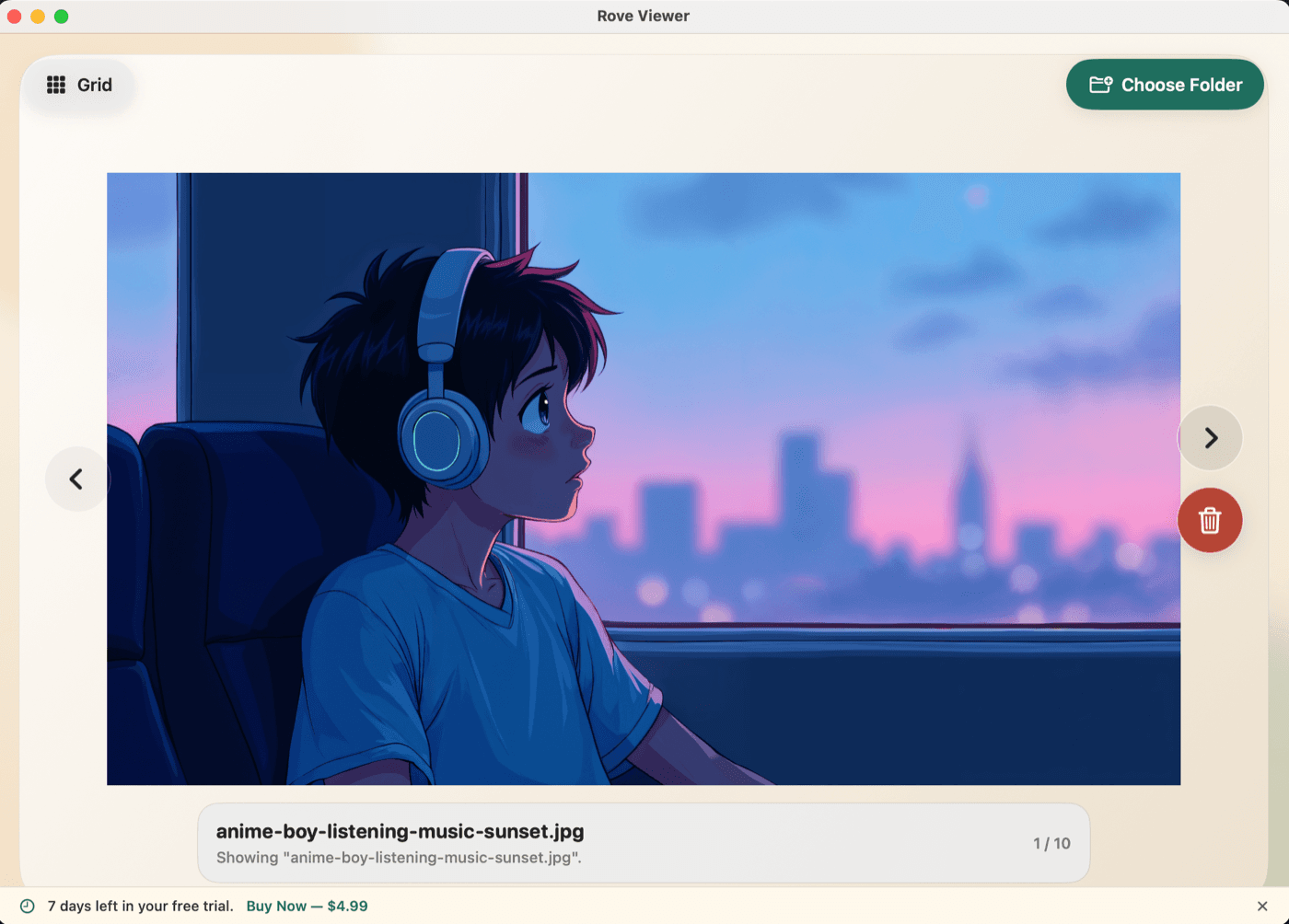Click the trial clock icon
The width and height of the screenshot is (1289, 924).
point(28,907)
